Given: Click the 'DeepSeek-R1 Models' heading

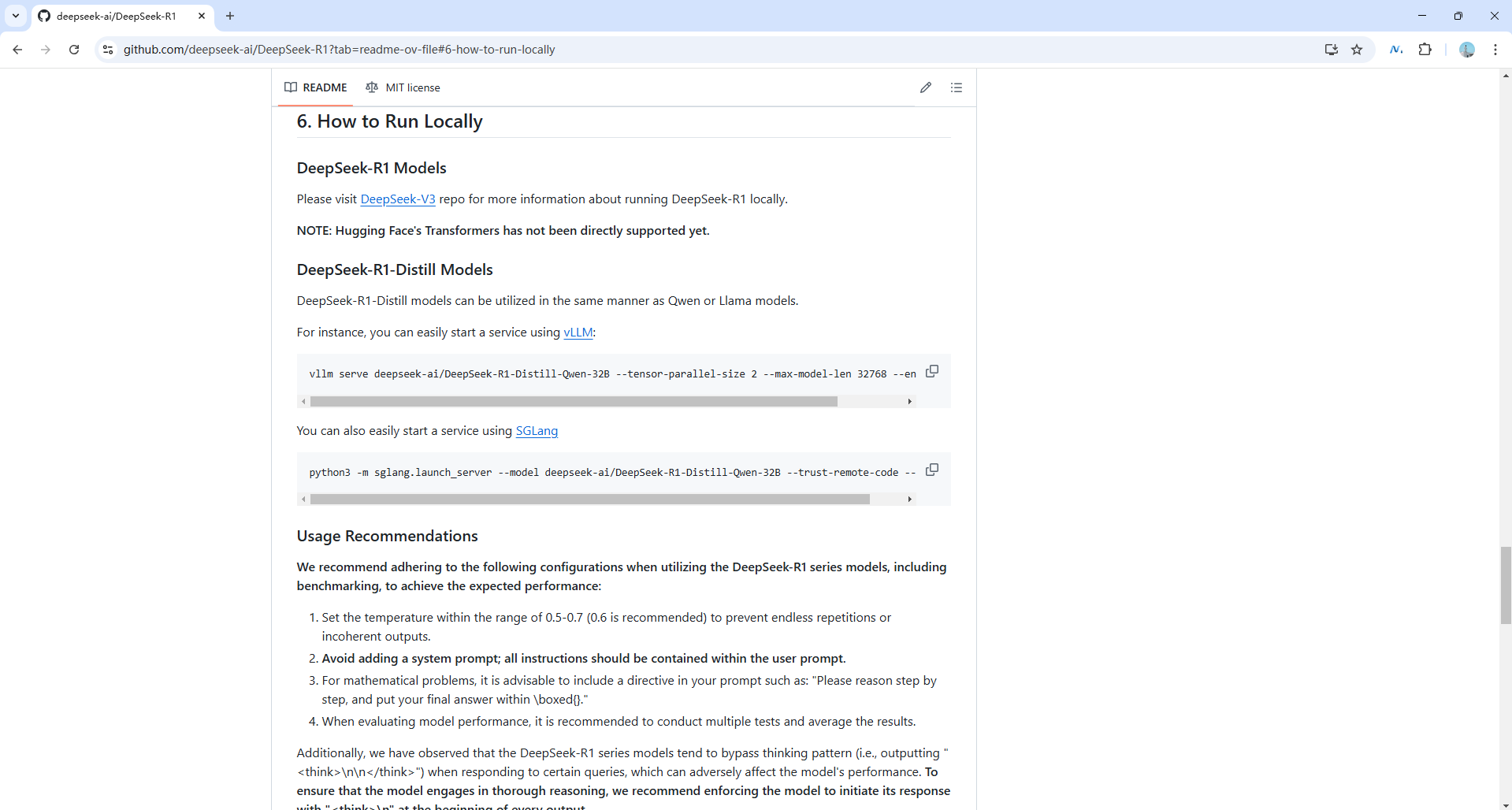Looking at the screenshot, I should click(x=371, y=168).
